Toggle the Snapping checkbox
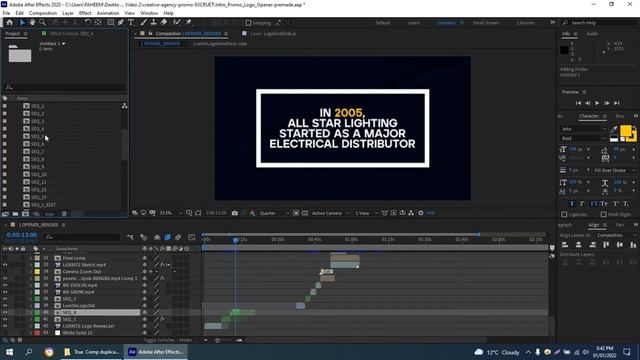This screenshot has height=360, width=640. point(248,23)
